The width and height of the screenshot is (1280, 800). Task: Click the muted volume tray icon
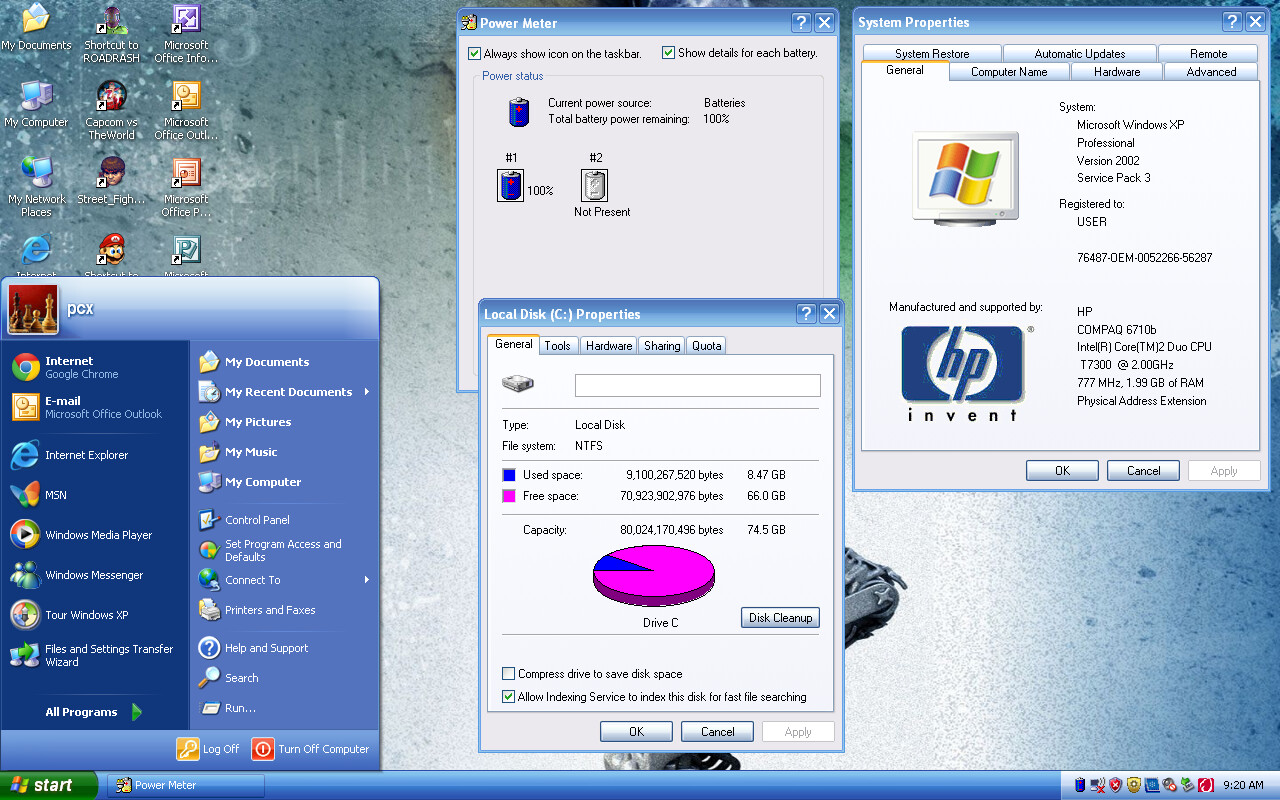[1170, 785]
